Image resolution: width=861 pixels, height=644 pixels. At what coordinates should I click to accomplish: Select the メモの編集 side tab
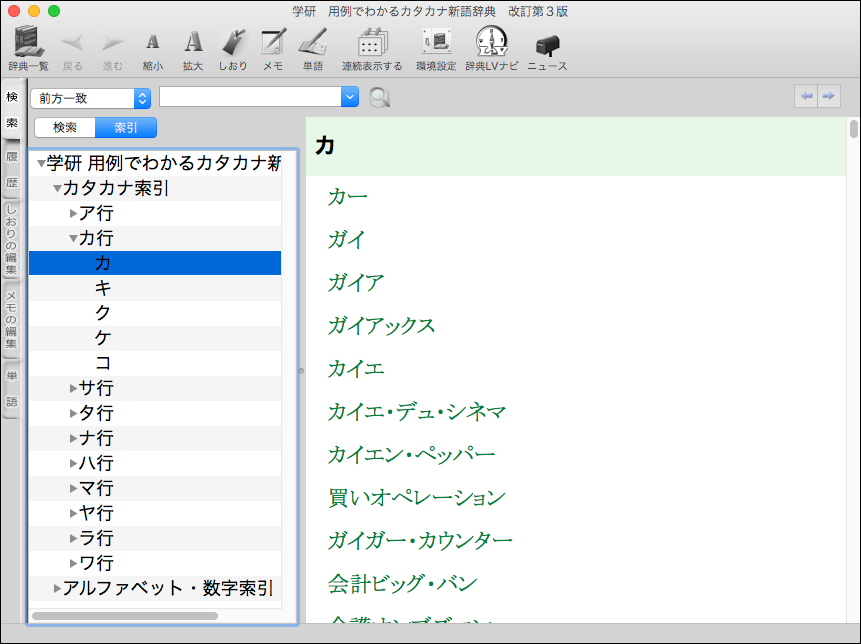point(12,319)
